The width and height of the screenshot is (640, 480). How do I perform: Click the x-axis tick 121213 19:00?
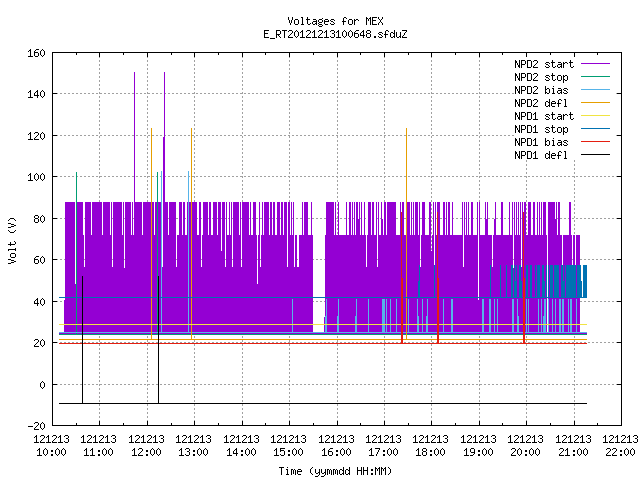pos(479,446)
